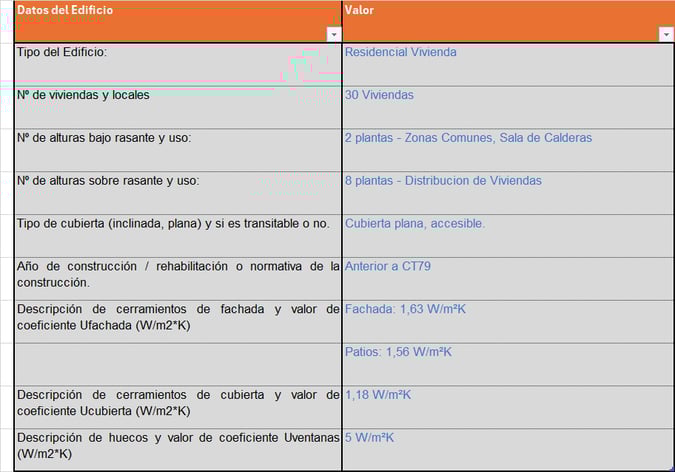Click the 'Tipo del Edificio:' cell
Image resolution: width=675 pixels, height=472 pixels.
(x=178, y=65)
